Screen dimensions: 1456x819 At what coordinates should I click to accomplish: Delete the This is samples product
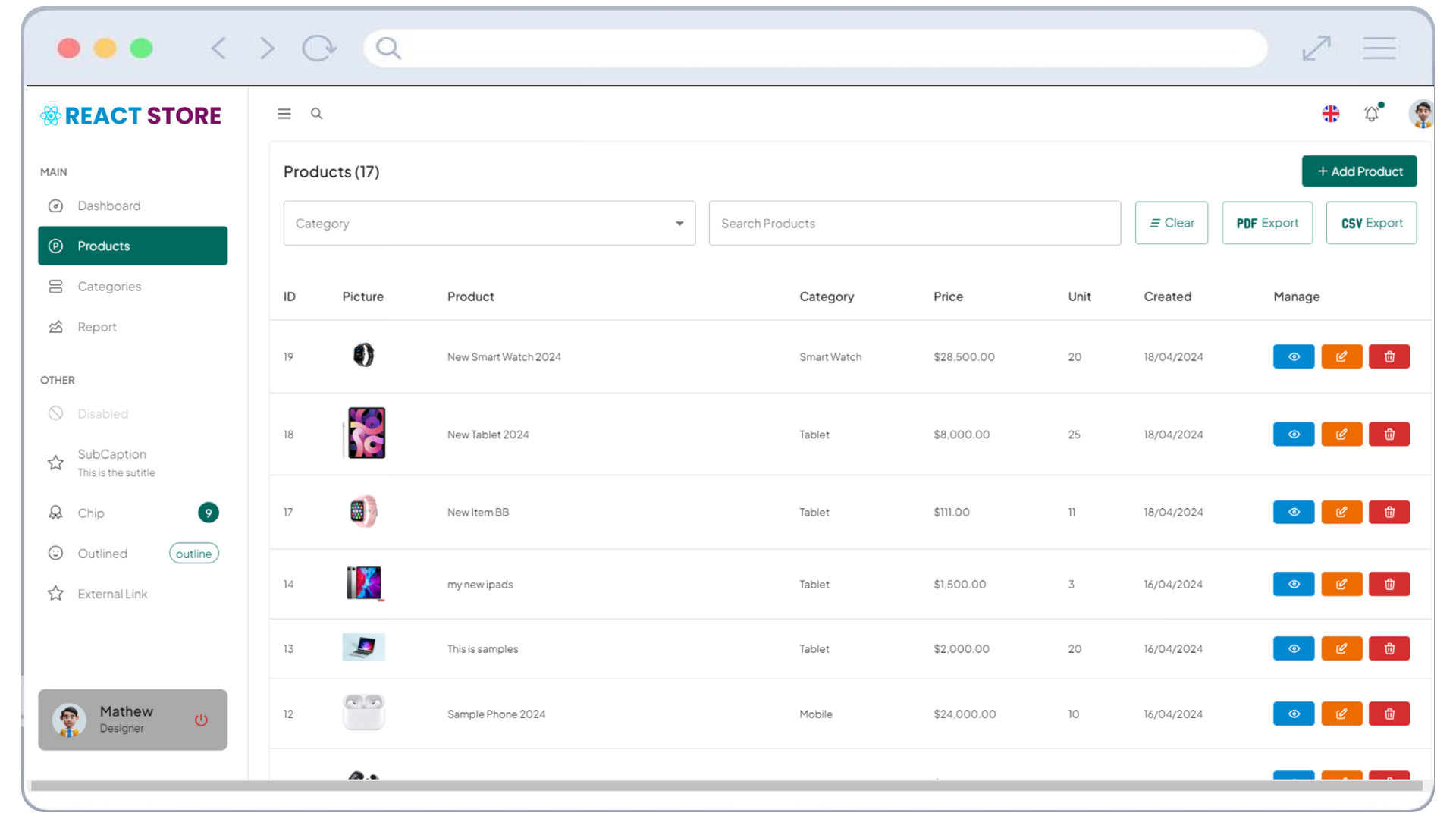[1389, 648]
